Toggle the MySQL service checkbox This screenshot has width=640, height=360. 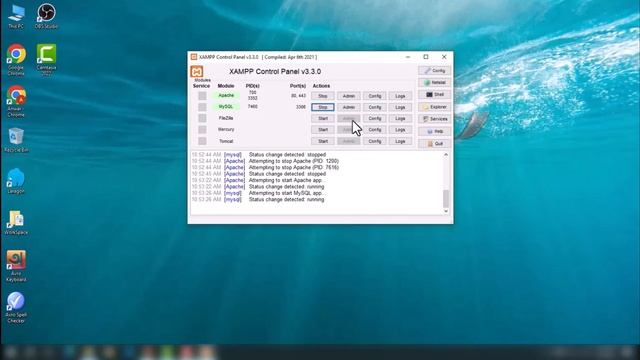coord(202,107)
